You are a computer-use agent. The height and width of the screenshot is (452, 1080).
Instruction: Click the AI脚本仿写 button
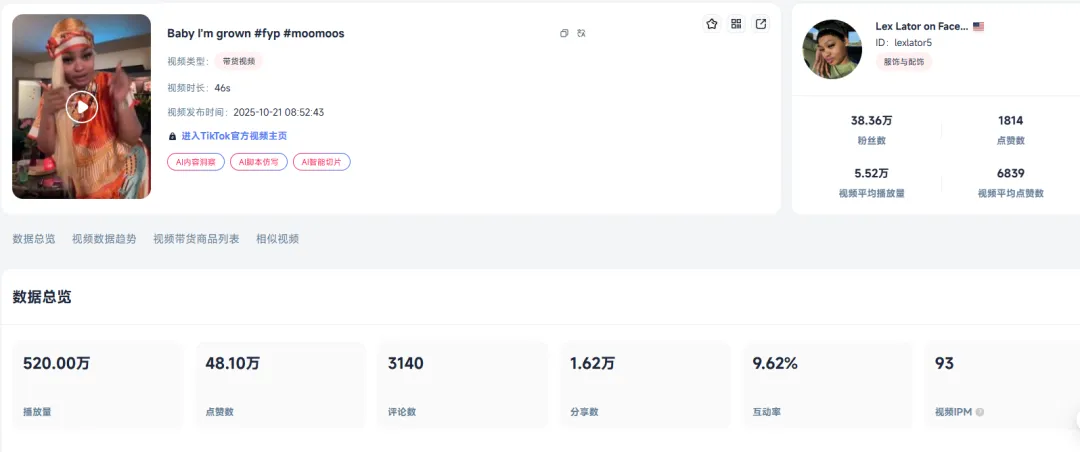(x=259, y=162)
